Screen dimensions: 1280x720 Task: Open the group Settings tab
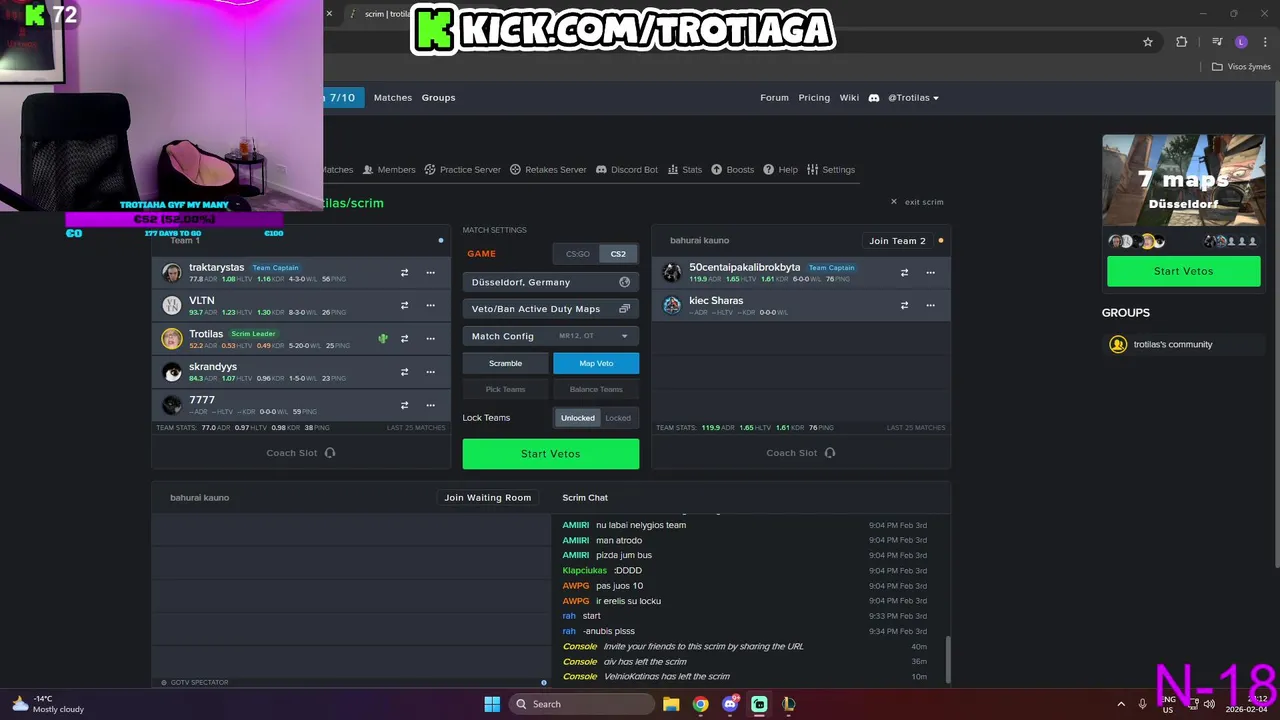pyautogui.click(x=831, y=170)
